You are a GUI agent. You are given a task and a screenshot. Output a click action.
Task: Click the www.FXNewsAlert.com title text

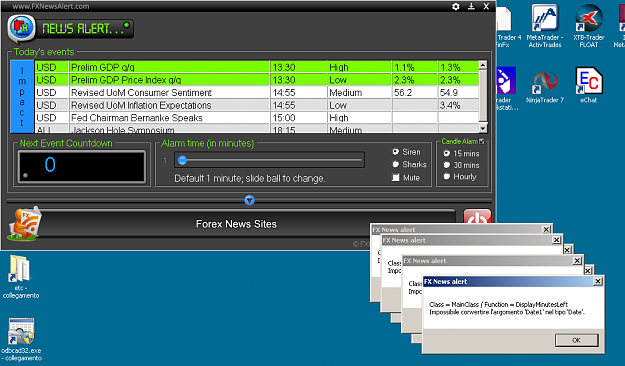(51, 6)
